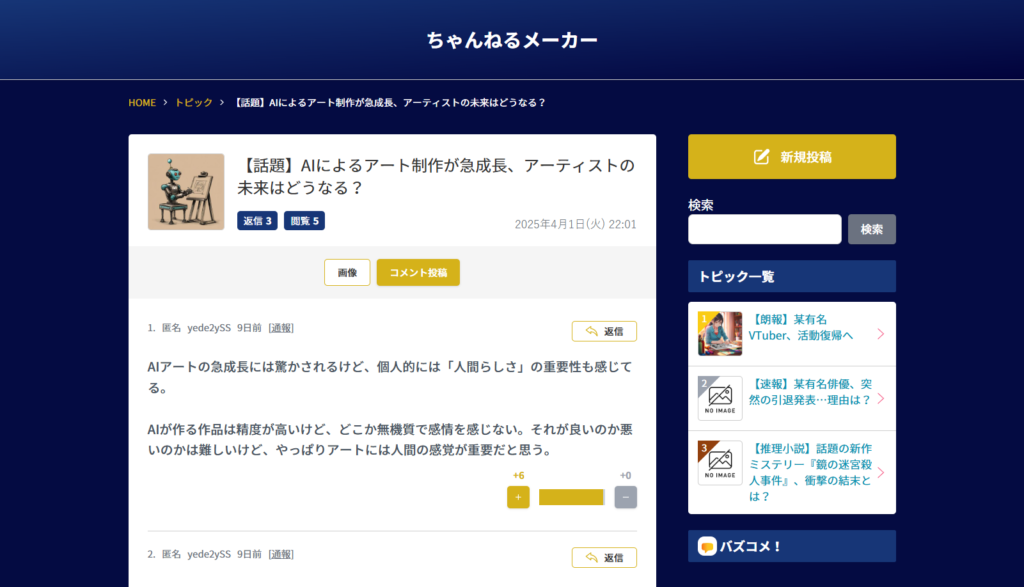Report comment 2 using 通報 link
The image size is (1024, 587).
(x=281, y=554)
